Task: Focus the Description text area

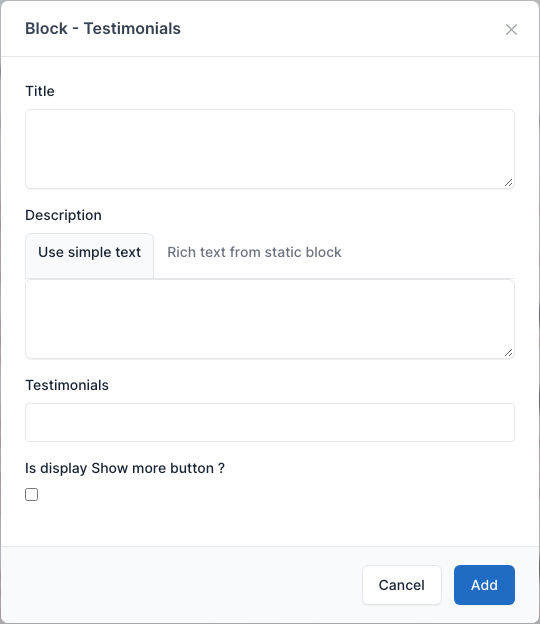Action: pos(270,319)
